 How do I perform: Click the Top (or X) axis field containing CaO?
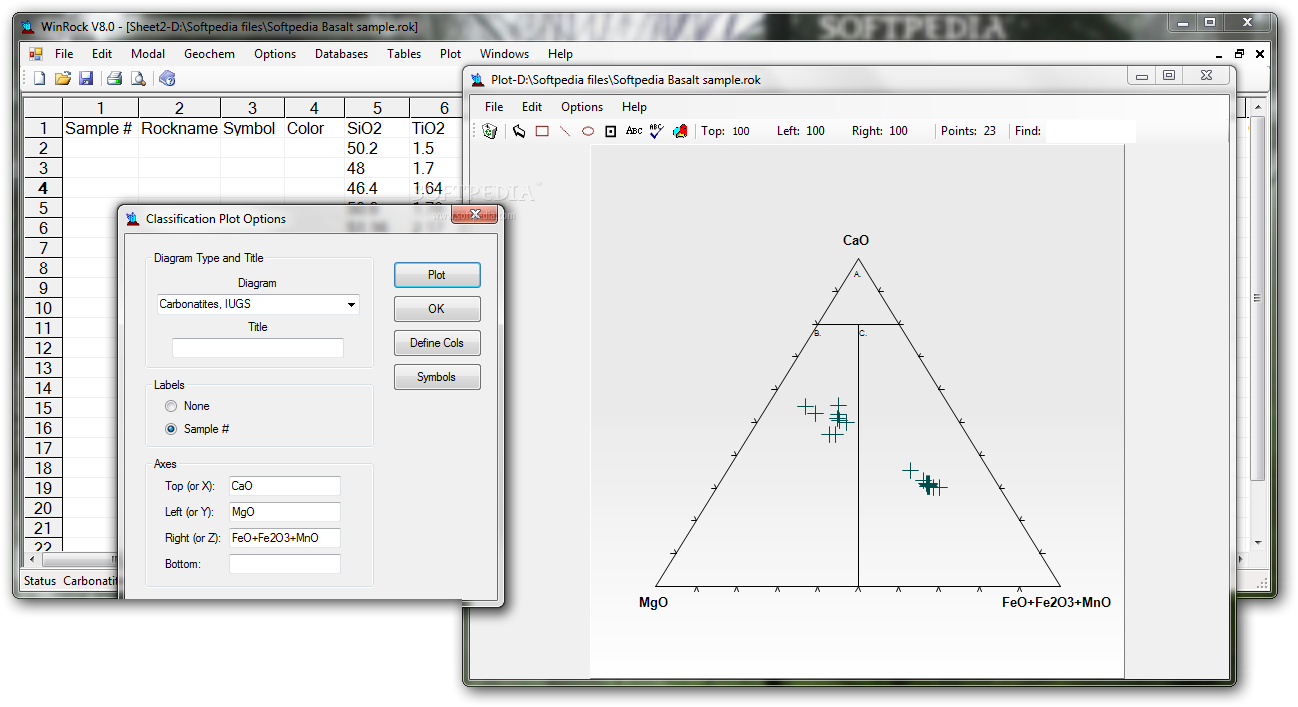[285, 486]
